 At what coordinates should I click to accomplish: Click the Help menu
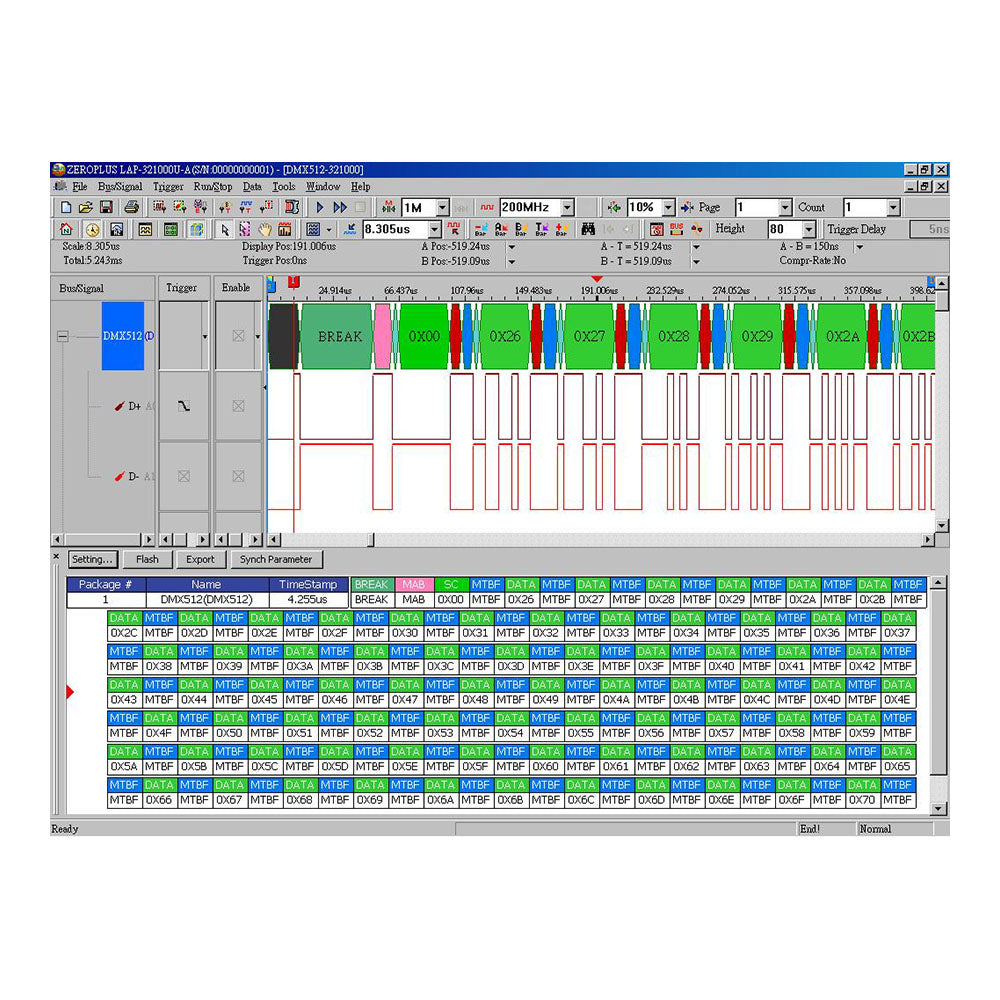[x=360, y=187]
